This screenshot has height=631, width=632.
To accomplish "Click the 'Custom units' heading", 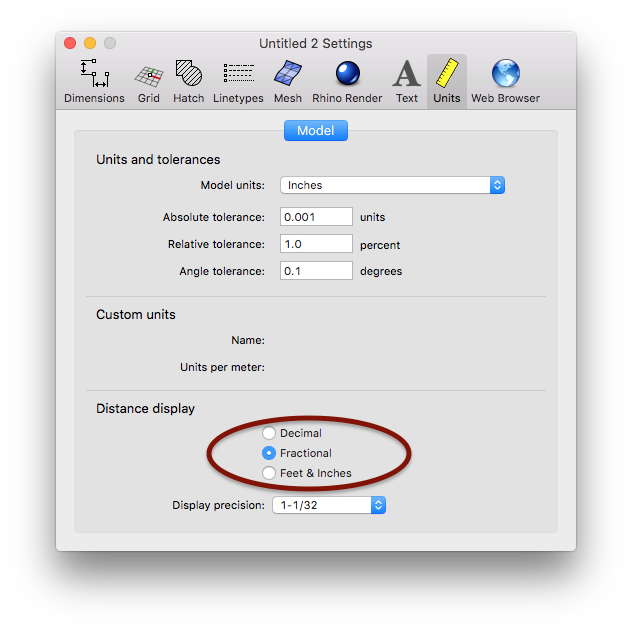I will (136, 314).
